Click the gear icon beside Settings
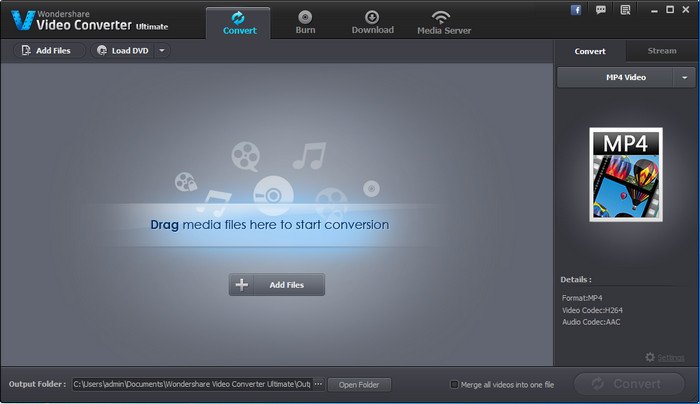The width and height of the screenshot is (700, 404). [650, 357]
